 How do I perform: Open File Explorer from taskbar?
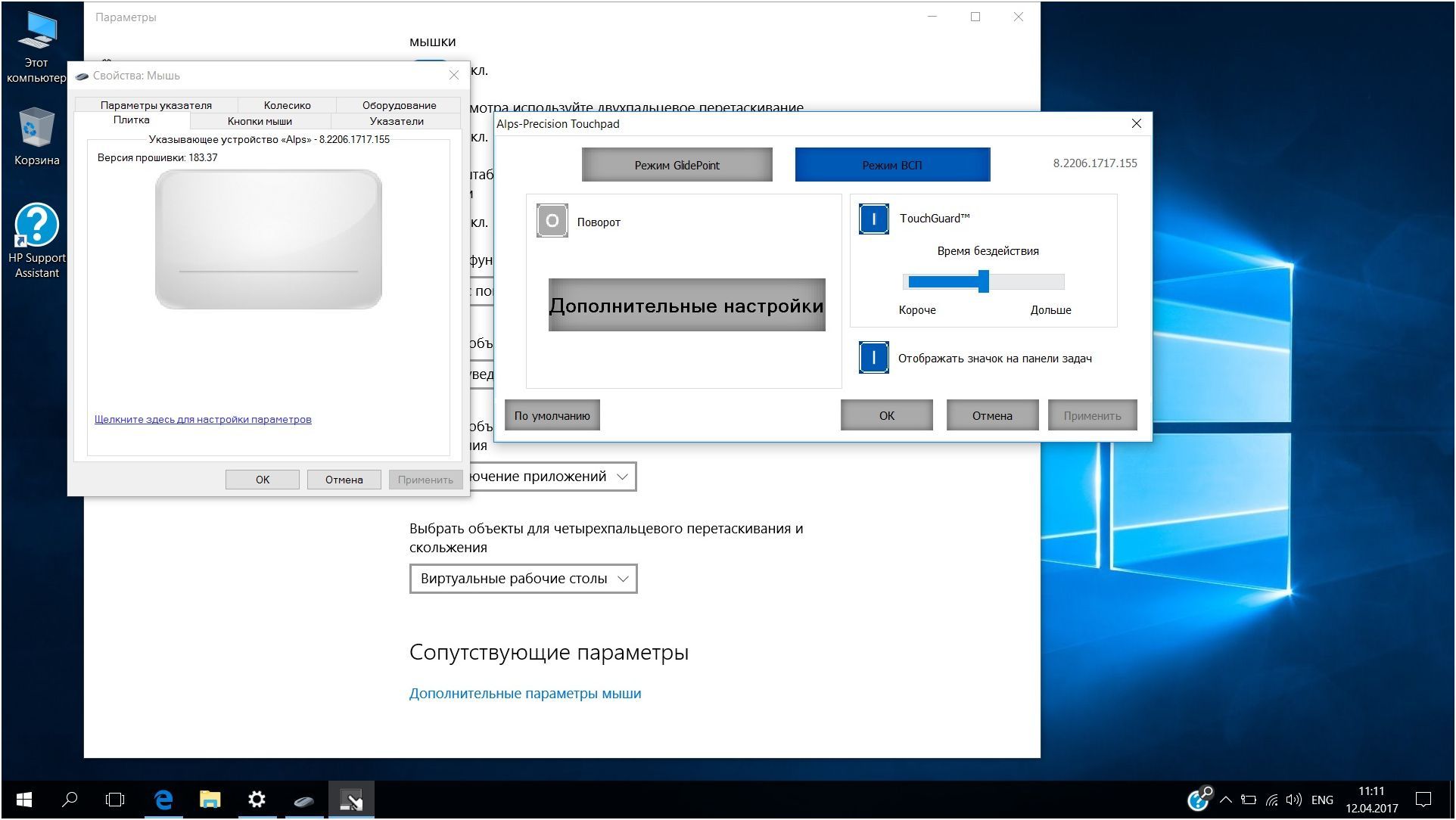pos(210,800)
